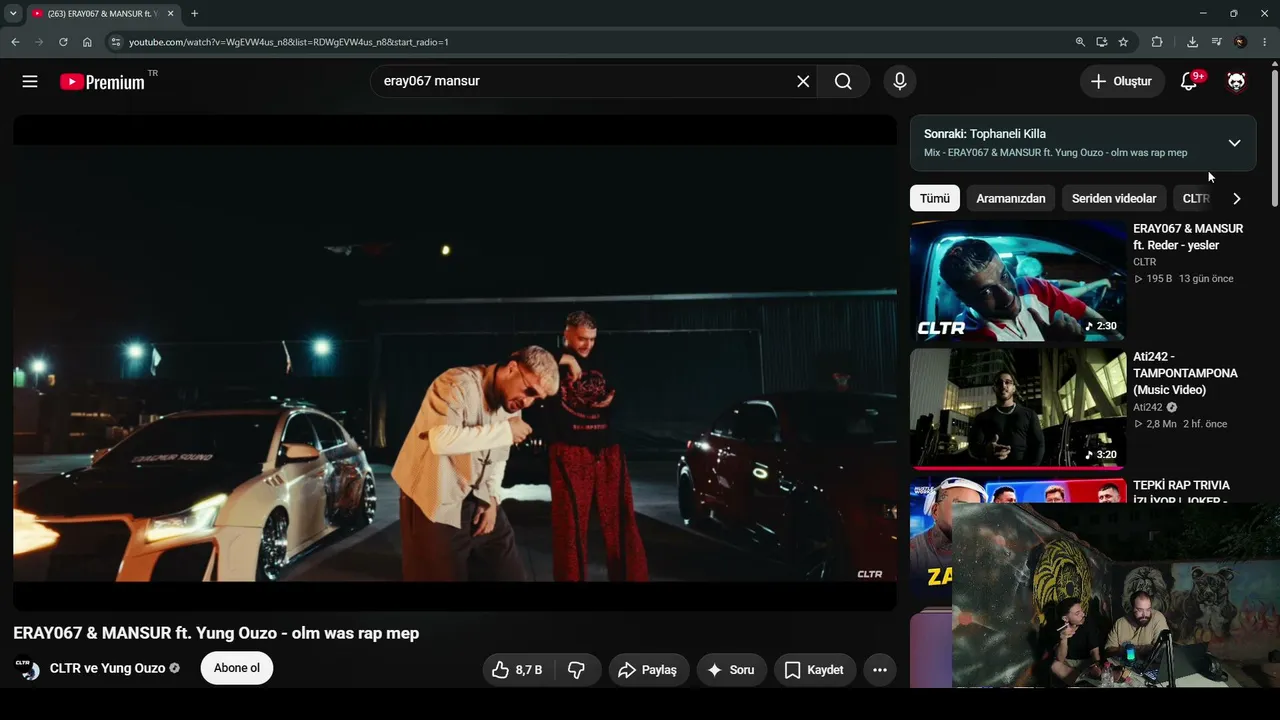
Task: Open the TEPKİ RAP TRIVIA video title
Action: click(1182, 492)
